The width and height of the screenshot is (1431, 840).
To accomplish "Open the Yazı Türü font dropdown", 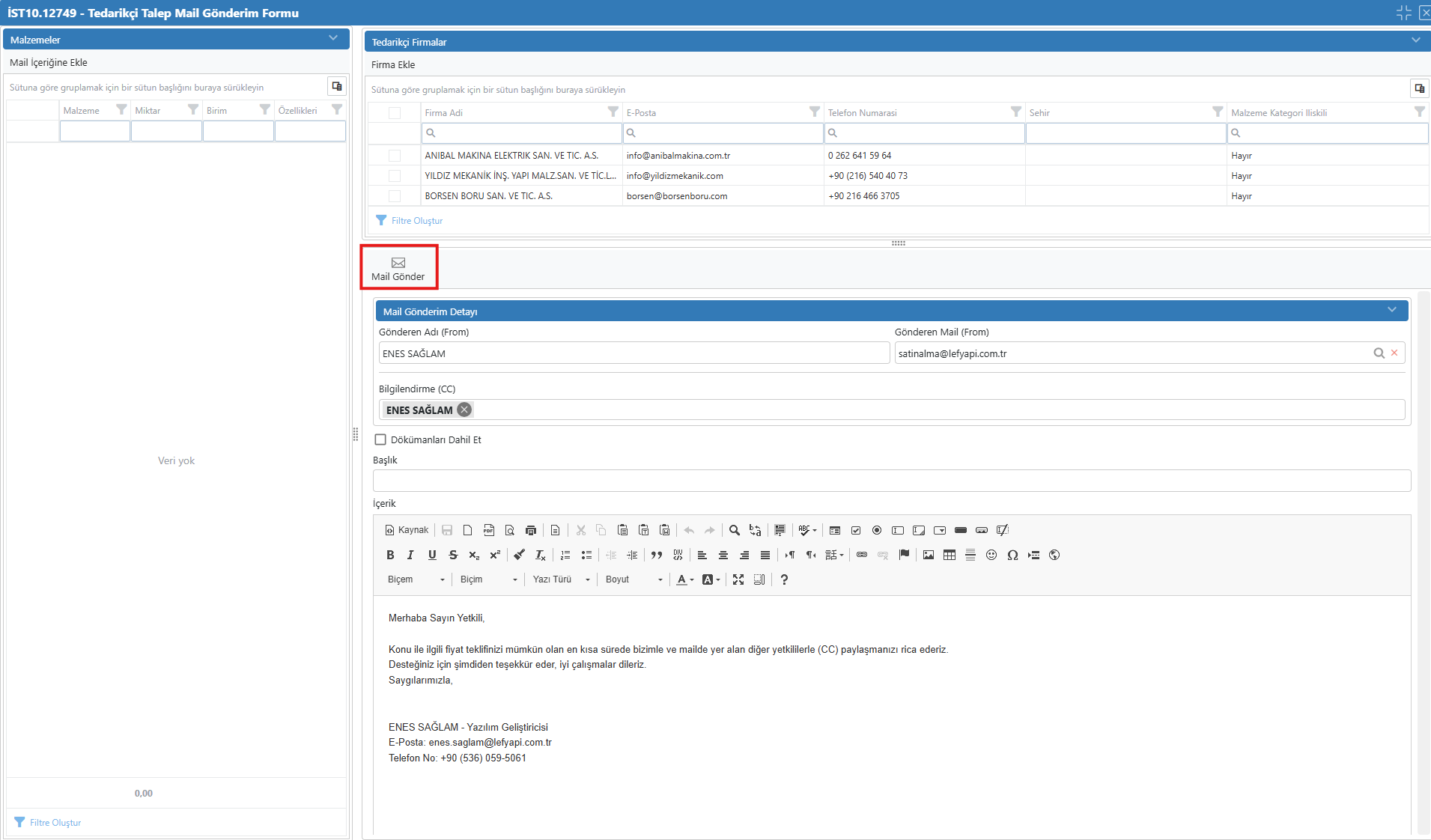I will click(x=562, y=579).
